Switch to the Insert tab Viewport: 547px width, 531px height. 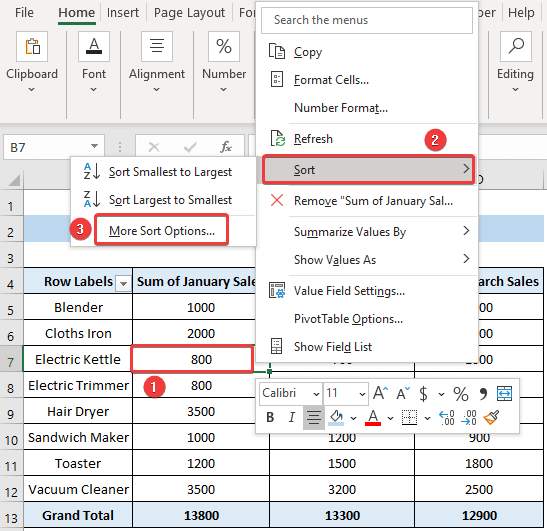tap(122, 13)
